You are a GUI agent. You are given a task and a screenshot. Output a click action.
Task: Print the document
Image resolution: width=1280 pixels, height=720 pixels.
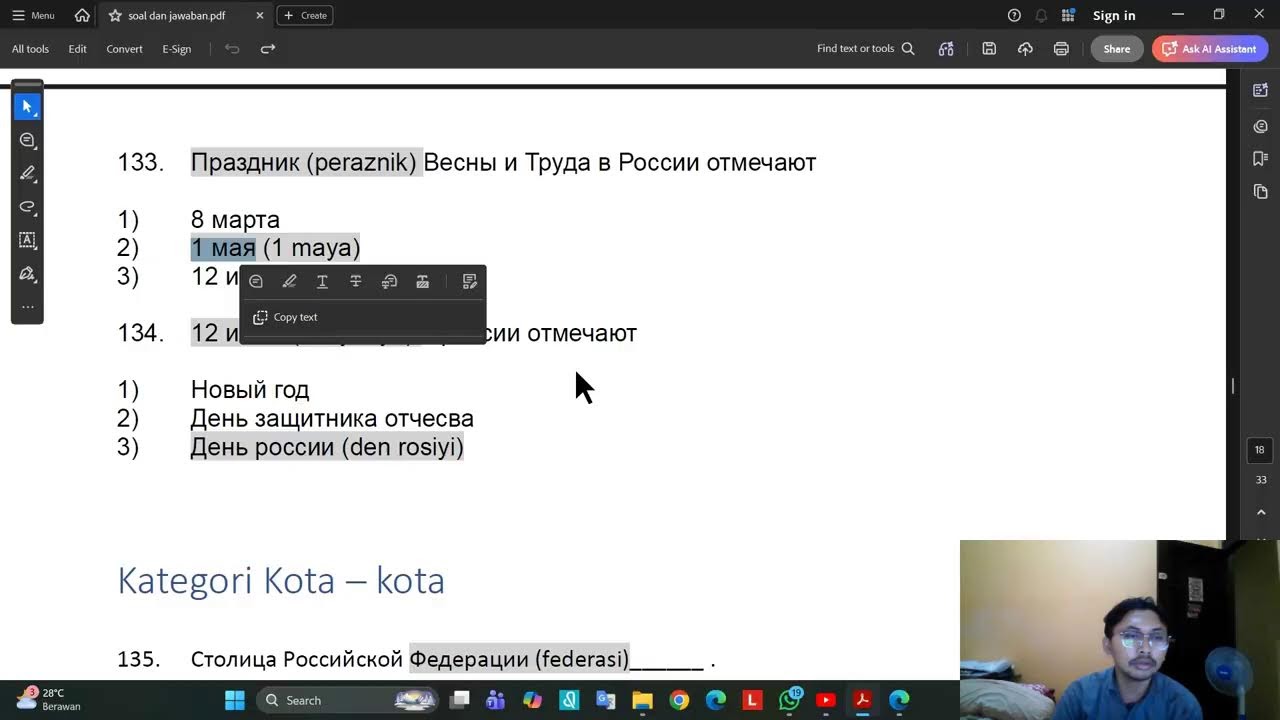pos(1061,49)
